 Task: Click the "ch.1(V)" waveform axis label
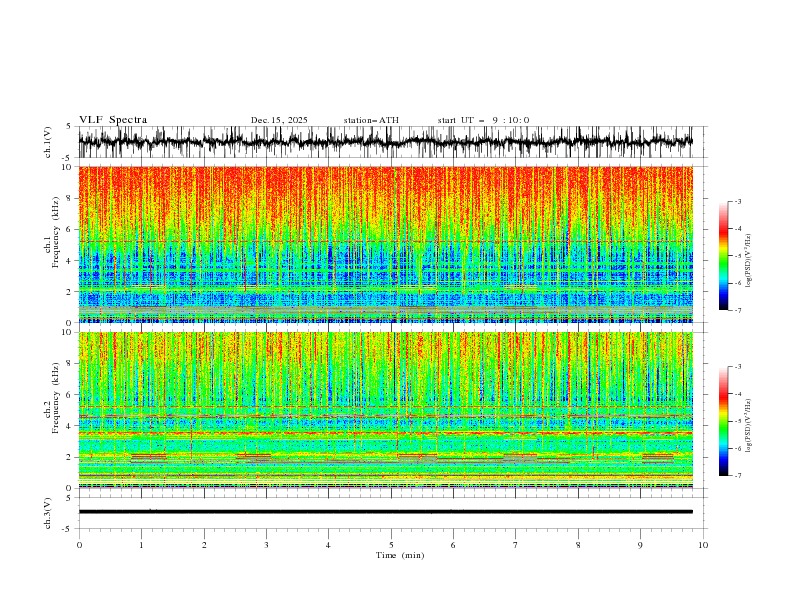tap(48, 142)
